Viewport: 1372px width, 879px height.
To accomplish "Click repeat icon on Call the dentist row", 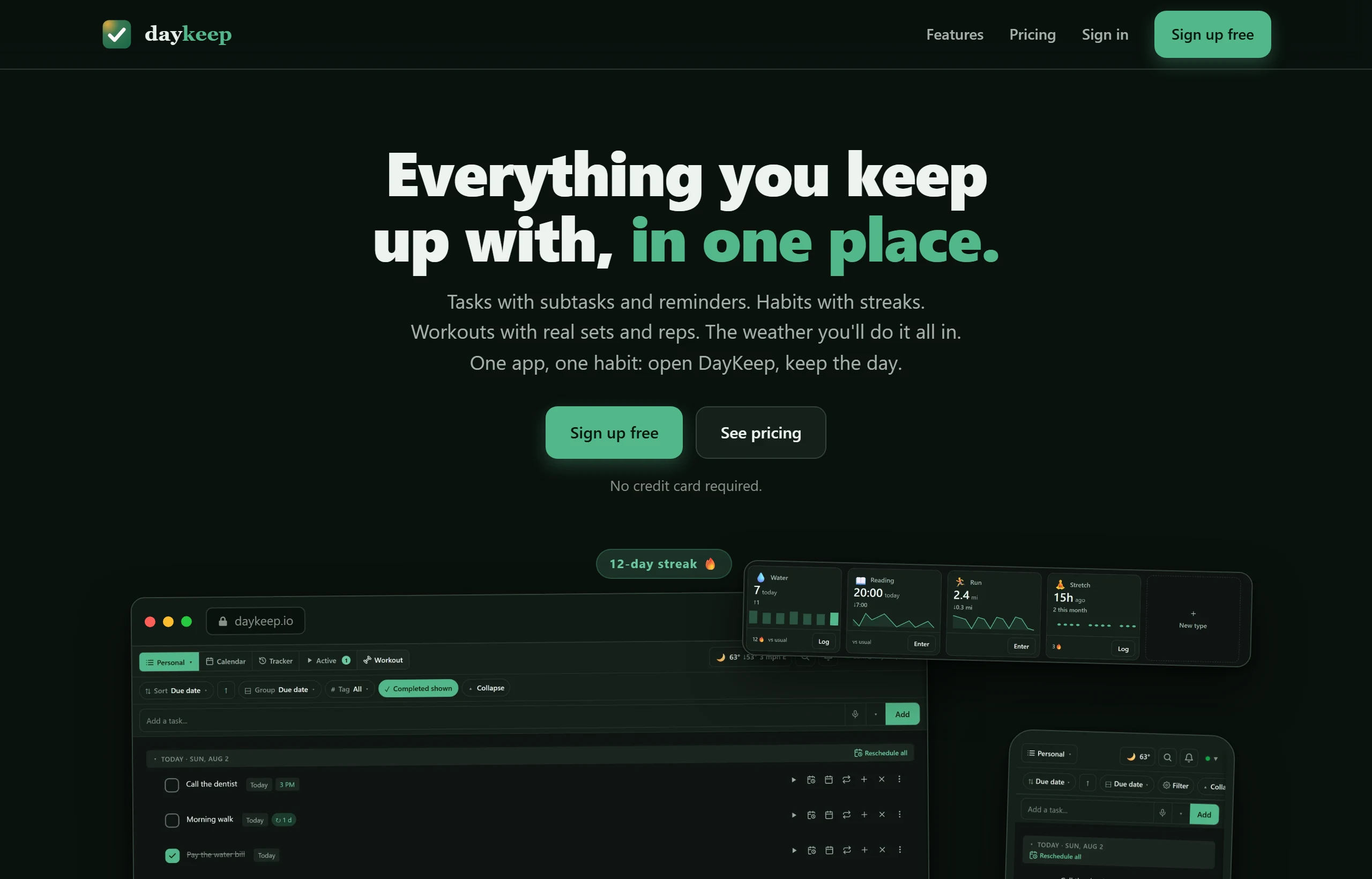I will coord(846,780).
